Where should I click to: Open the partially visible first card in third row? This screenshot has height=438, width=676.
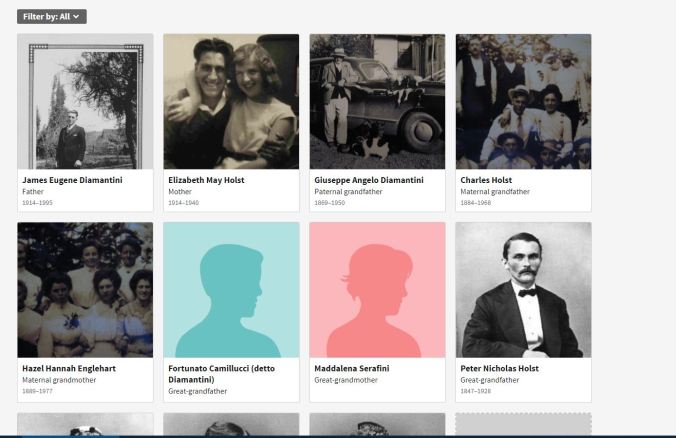point(85,425)
